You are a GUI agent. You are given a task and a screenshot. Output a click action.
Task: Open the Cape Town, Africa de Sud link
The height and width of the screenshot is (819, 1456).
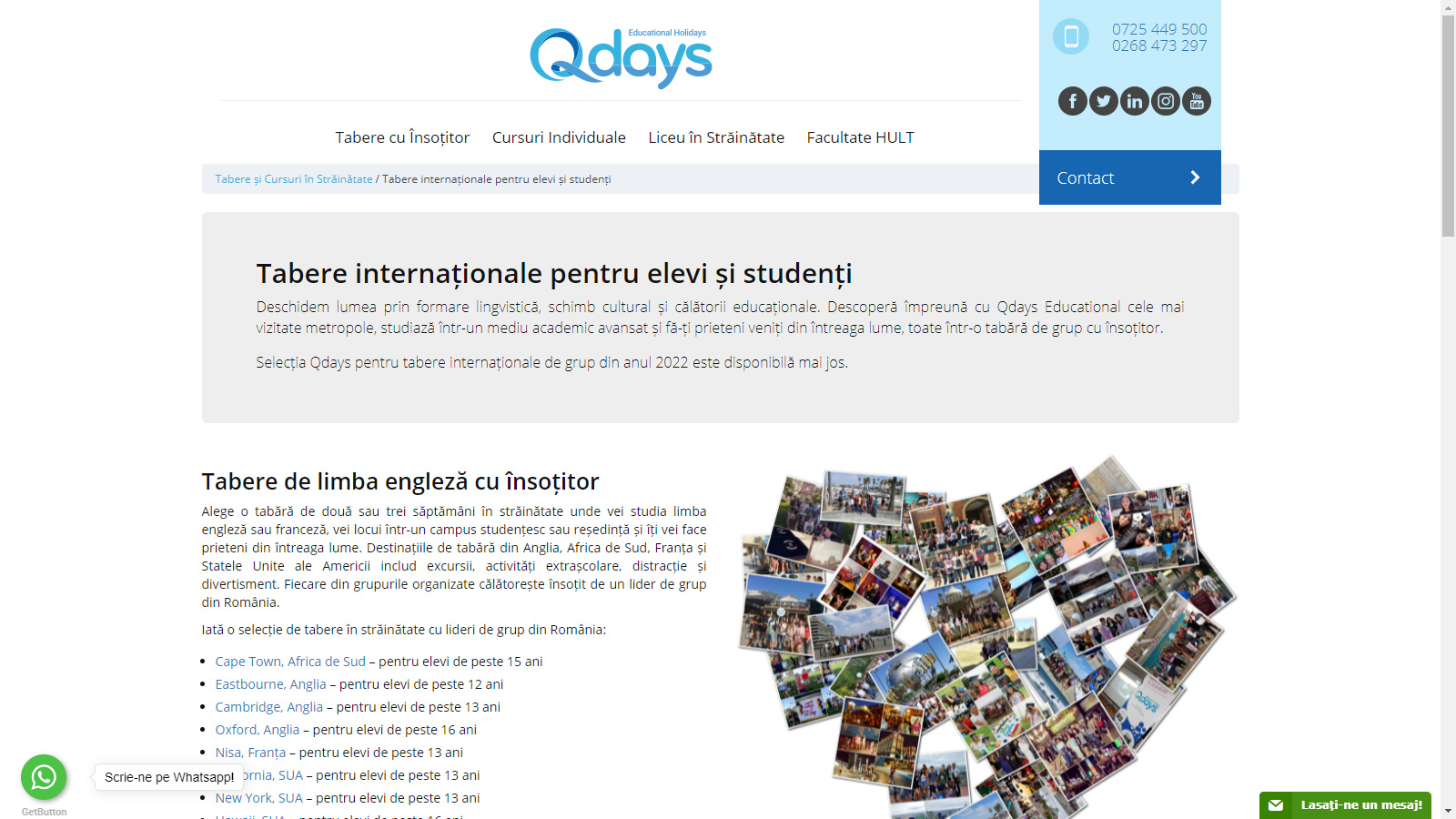288,662
